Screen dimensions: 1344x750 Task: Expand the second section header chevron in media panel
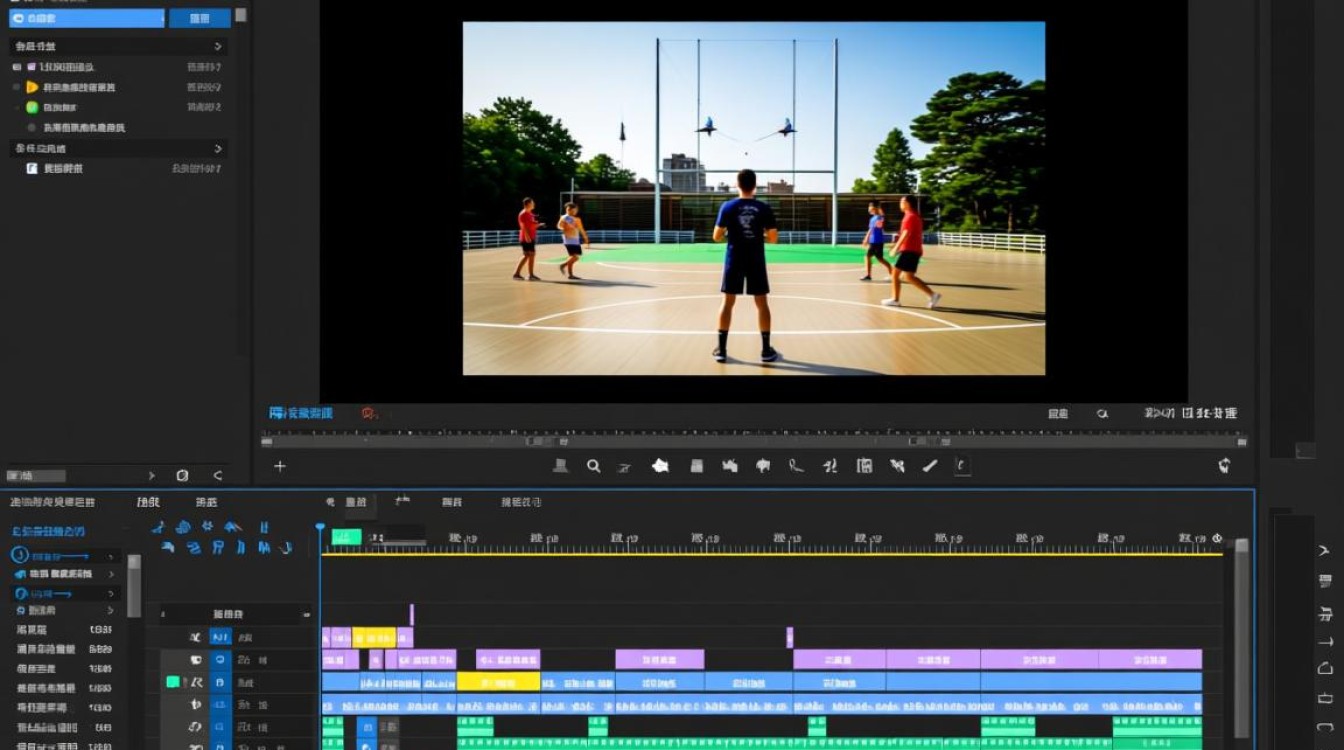tap(217, 148)
